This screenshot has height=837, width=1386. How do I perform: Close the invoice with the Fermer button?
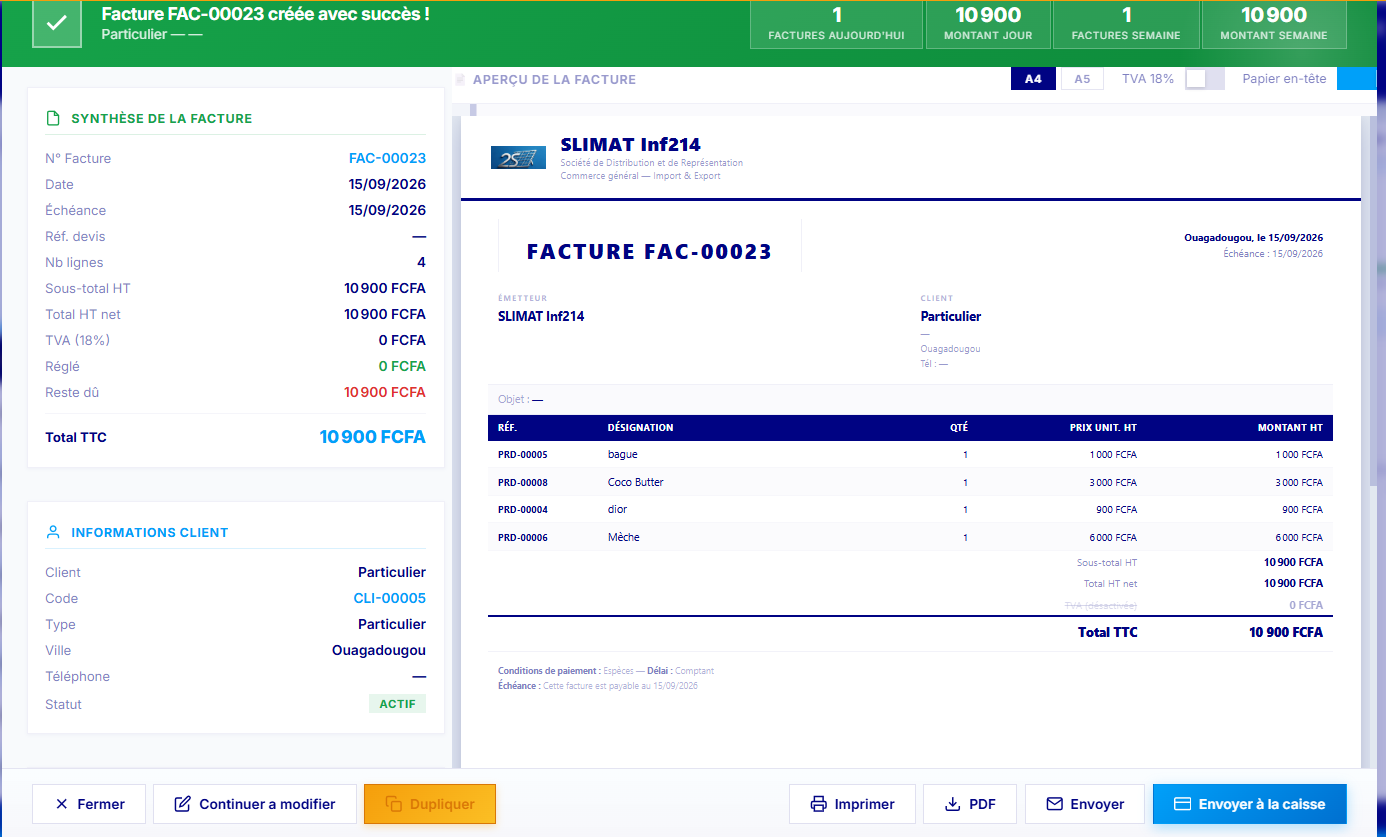(89, 804)
